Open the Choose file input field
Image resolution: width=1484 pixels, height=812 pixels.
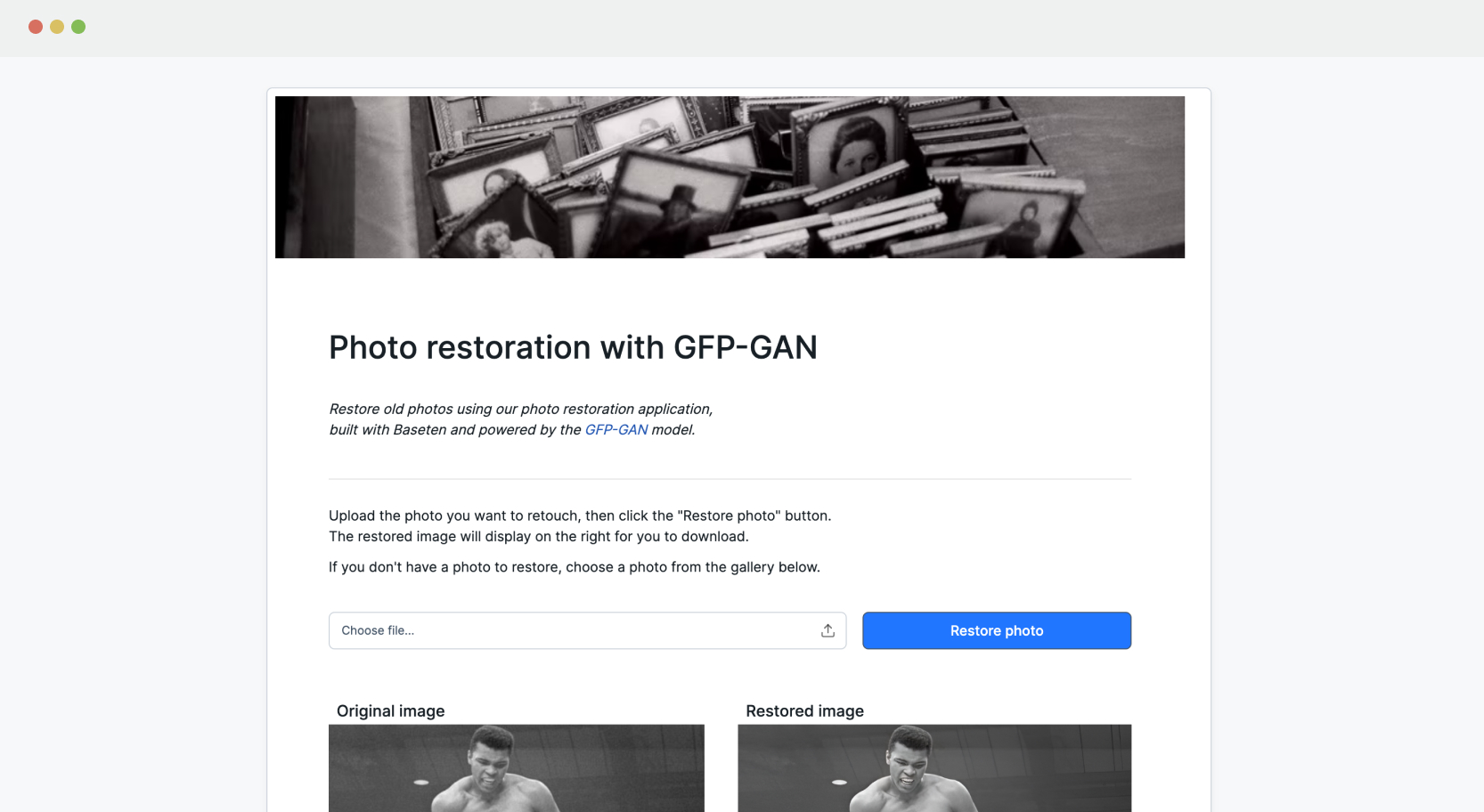pos(587,630)
